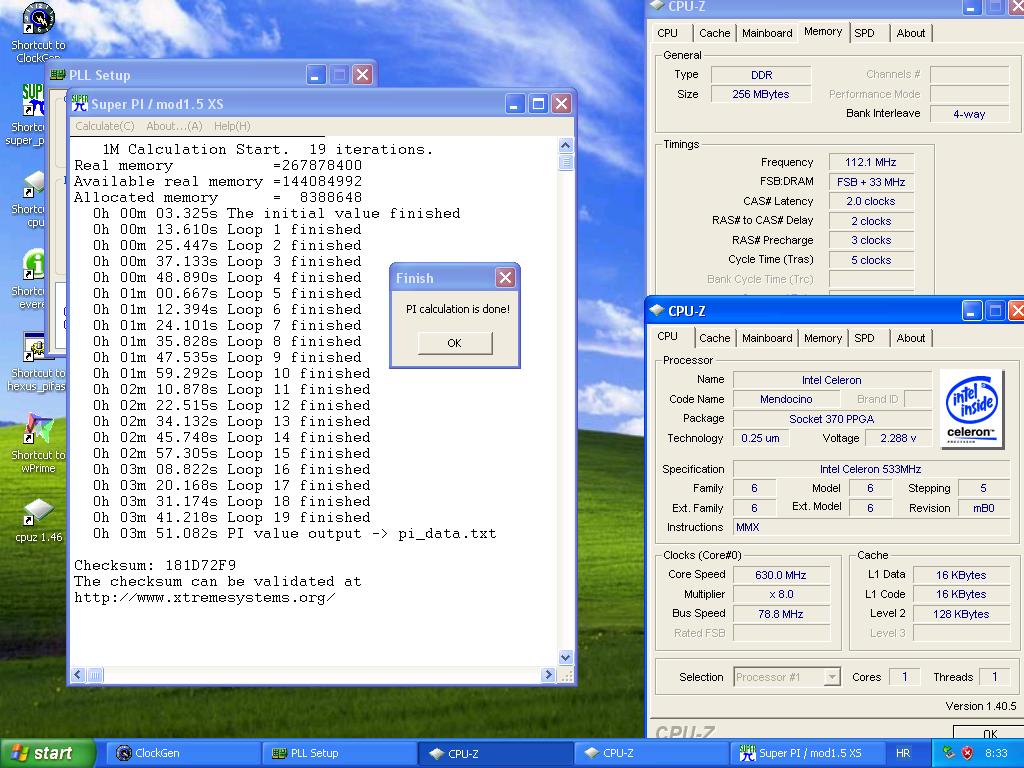The height and width of the screenshot is (768, 1024).
Task: Open the SPD tab in lower CPU-Z
Action: (864, 338)
